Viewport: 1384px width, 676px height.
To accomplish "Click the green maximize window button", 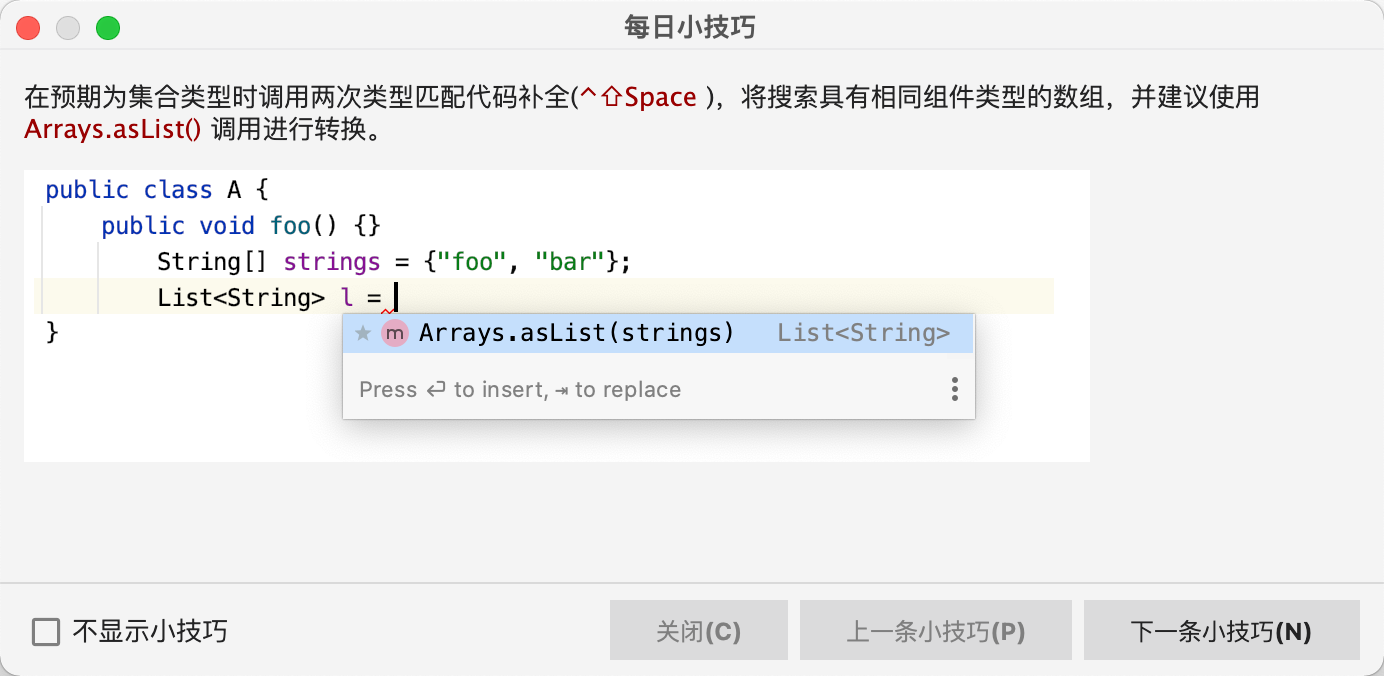I will click(x=107, y=28).
